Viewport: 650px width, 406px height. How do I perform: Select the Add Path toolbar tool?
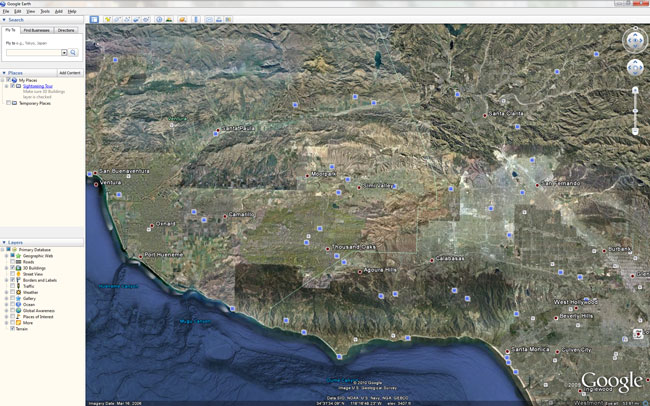(x=127, y=19)
